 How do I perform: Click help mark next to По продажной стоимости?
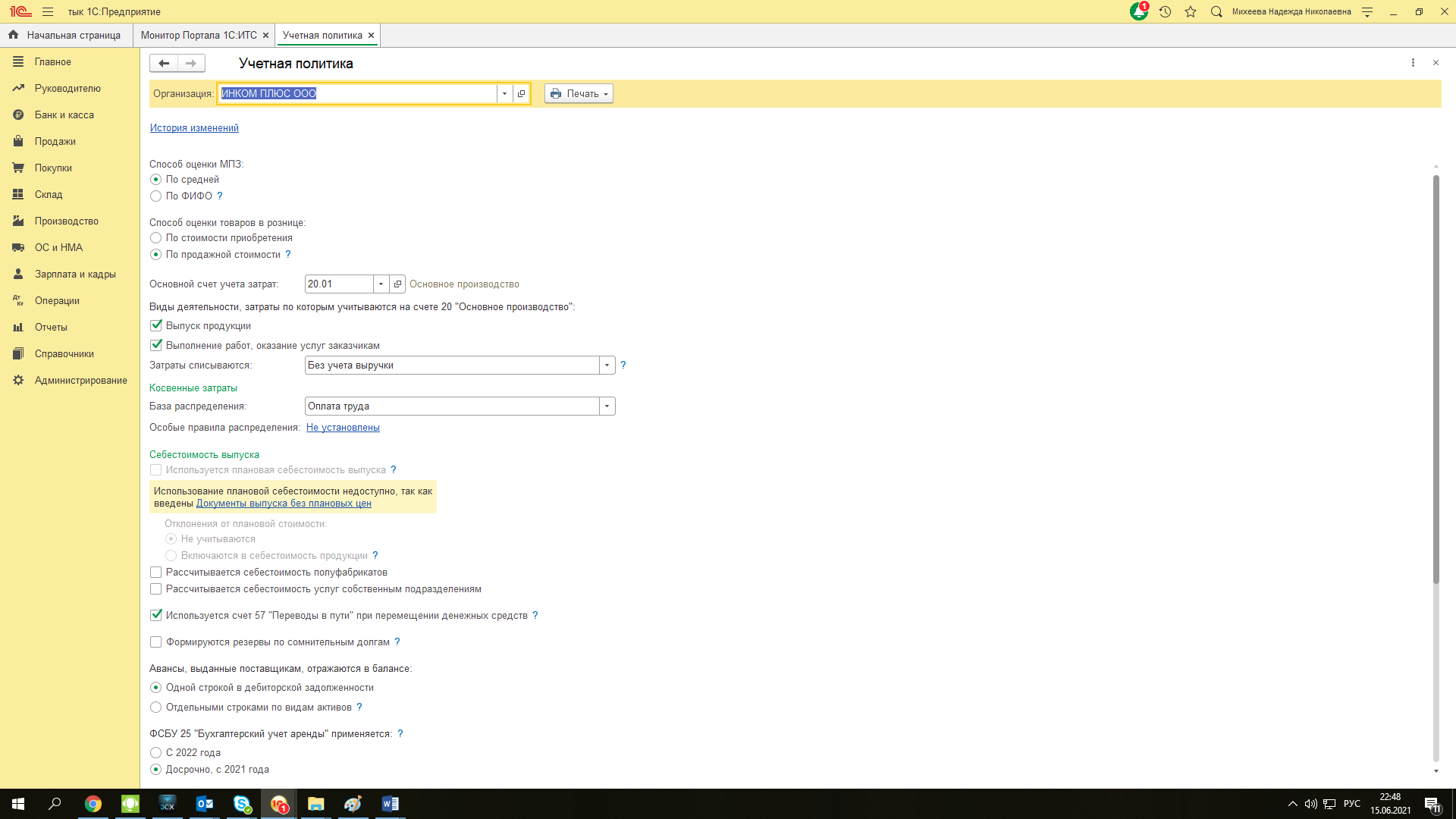point(288,254)
